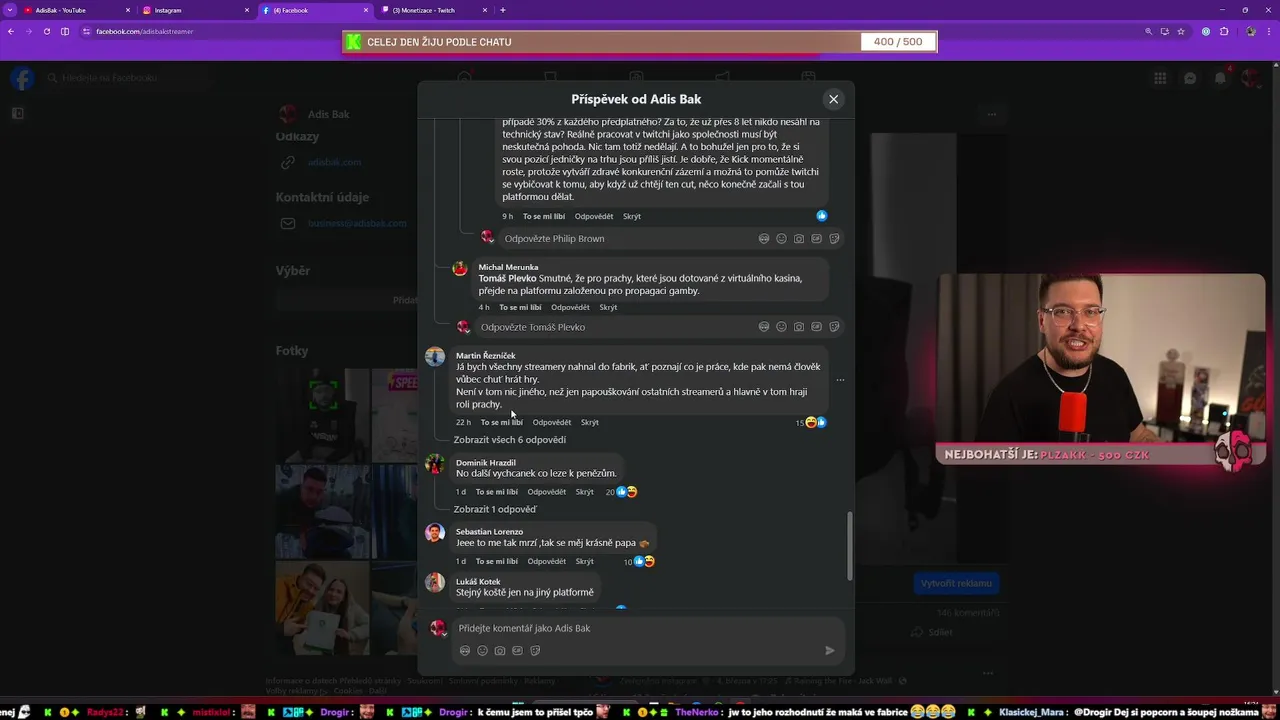Reply to Michal Merunka's comment
This screenshot has width=1280, height=720.
[570, 307]
